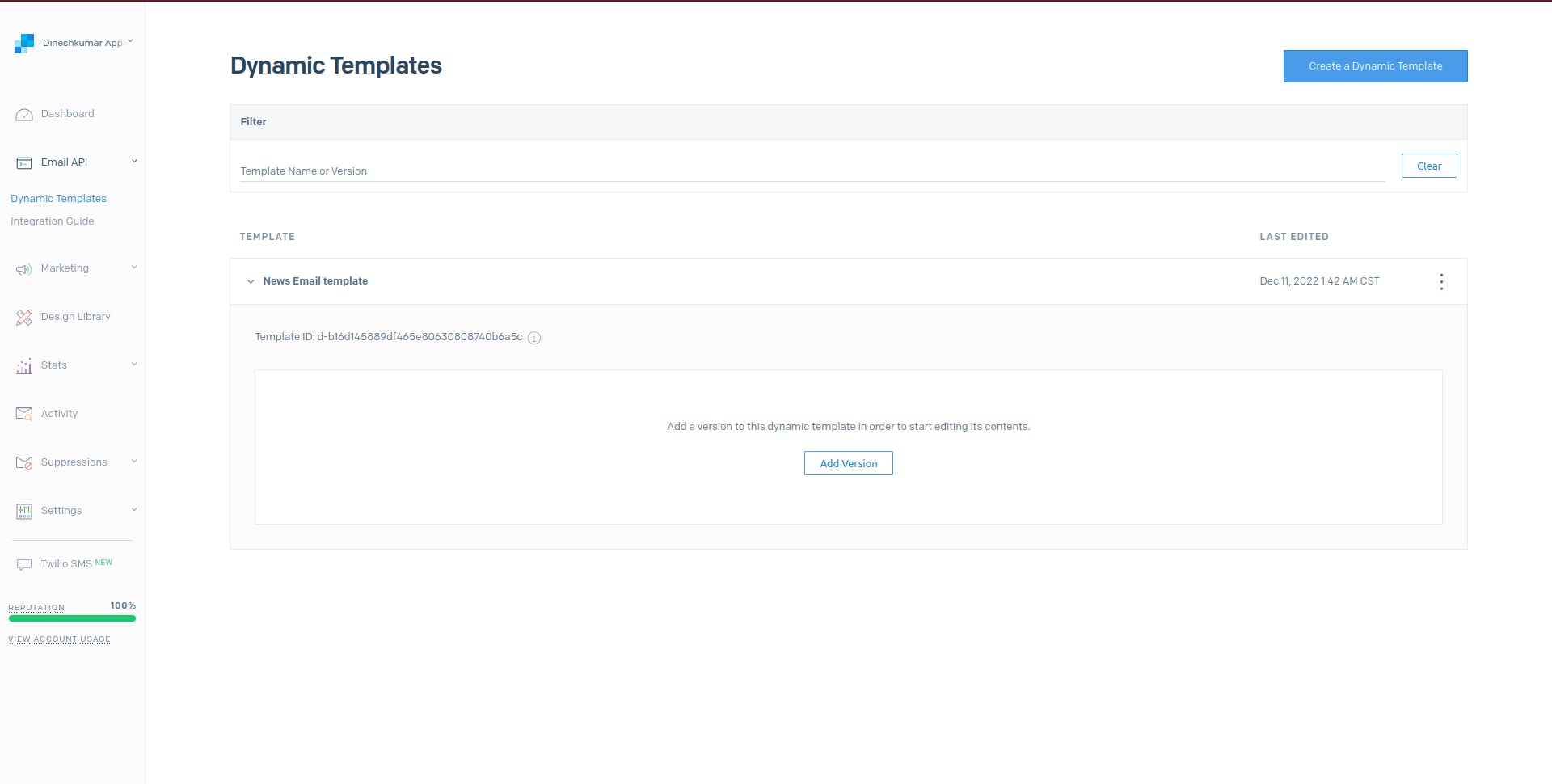
Task: Expand the Suppressions sidebar section
Action: (134, 462)
